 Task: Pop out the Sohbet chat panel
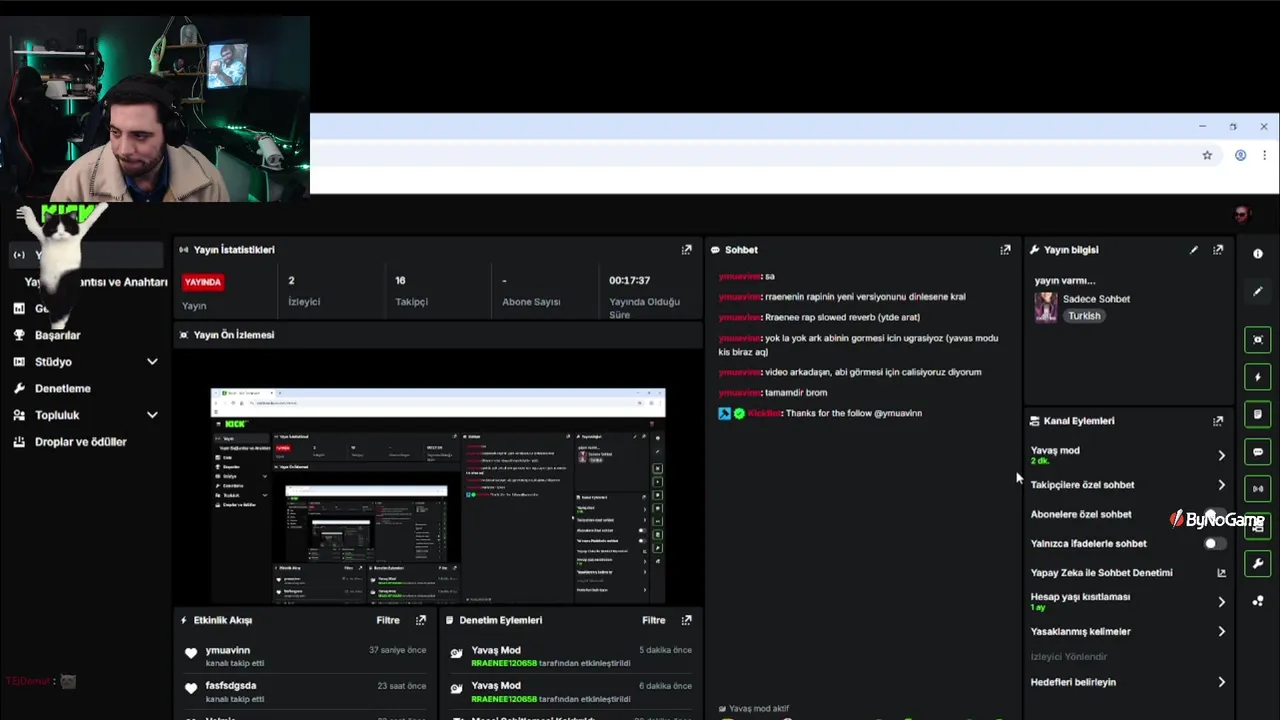(1005, 250)
